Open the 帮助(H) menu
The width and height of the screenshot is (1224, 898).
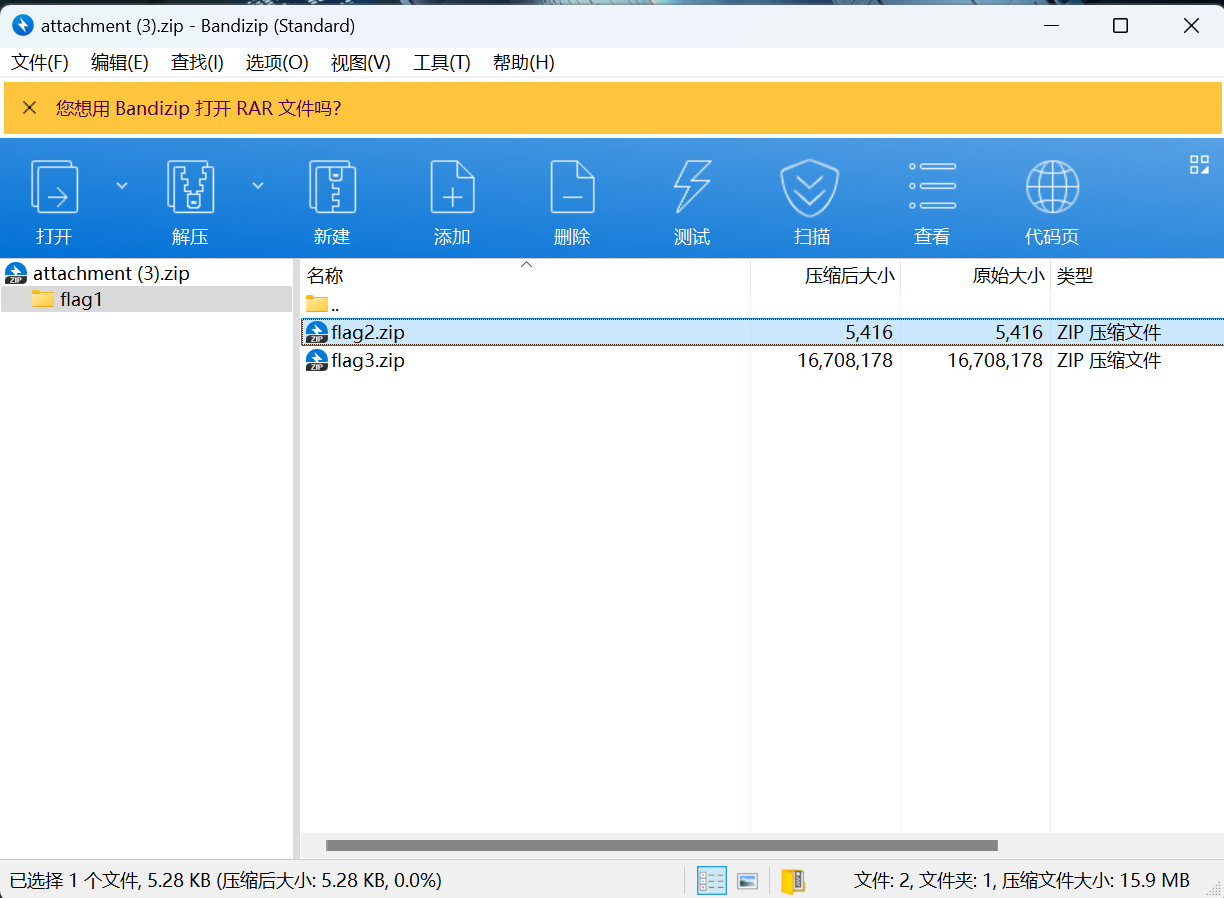tap(524, 63)
